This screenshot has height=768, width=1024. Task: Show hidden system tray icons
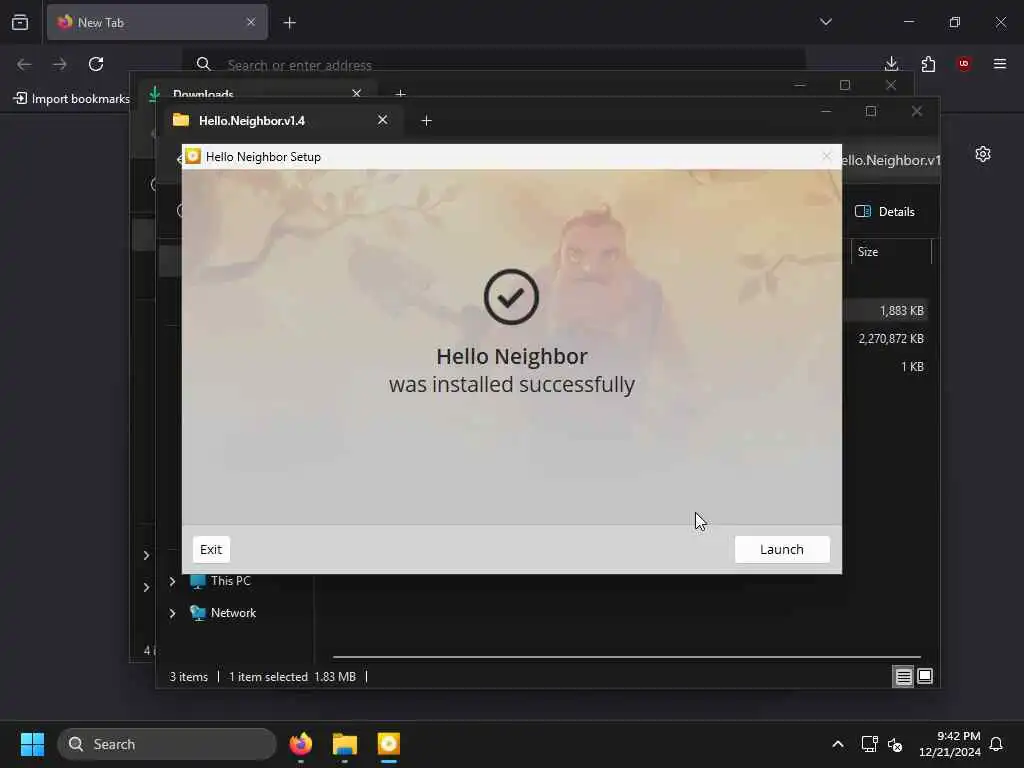pos(838,744)
